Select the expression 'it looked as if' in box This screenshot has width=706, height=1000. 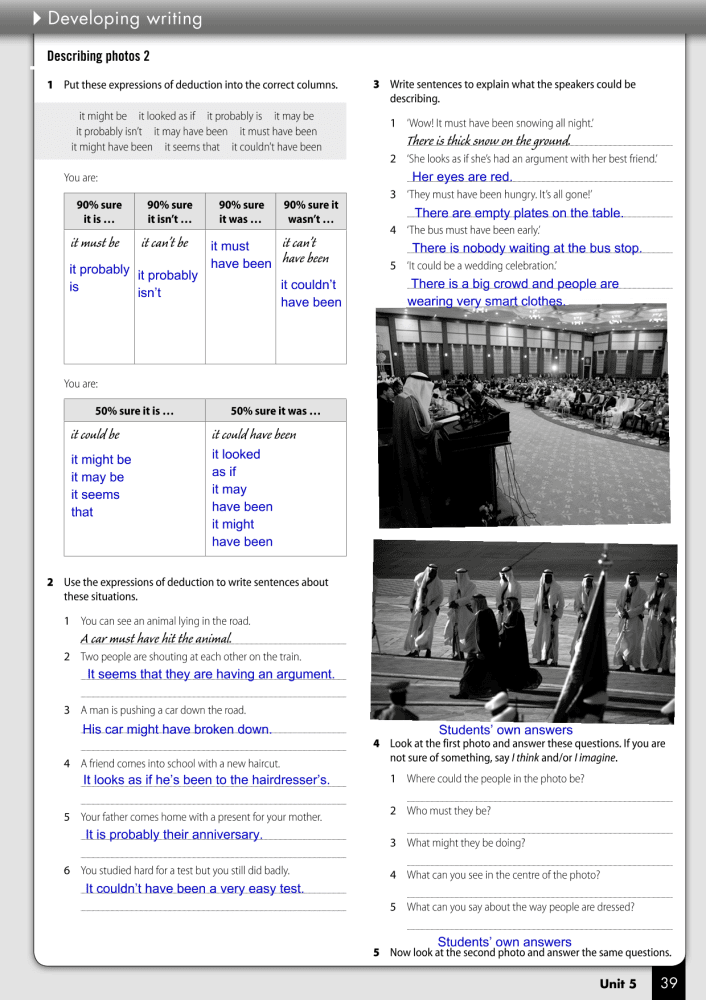click(x=166, y=116)
